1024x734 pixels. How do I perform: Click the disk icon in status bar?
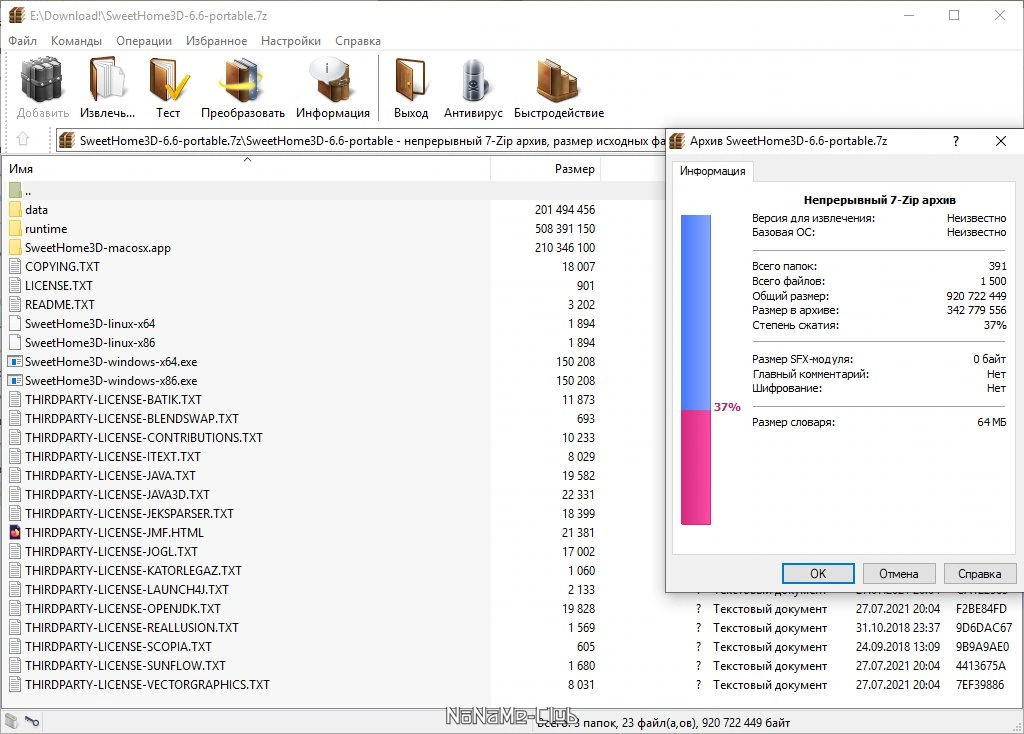11,721
